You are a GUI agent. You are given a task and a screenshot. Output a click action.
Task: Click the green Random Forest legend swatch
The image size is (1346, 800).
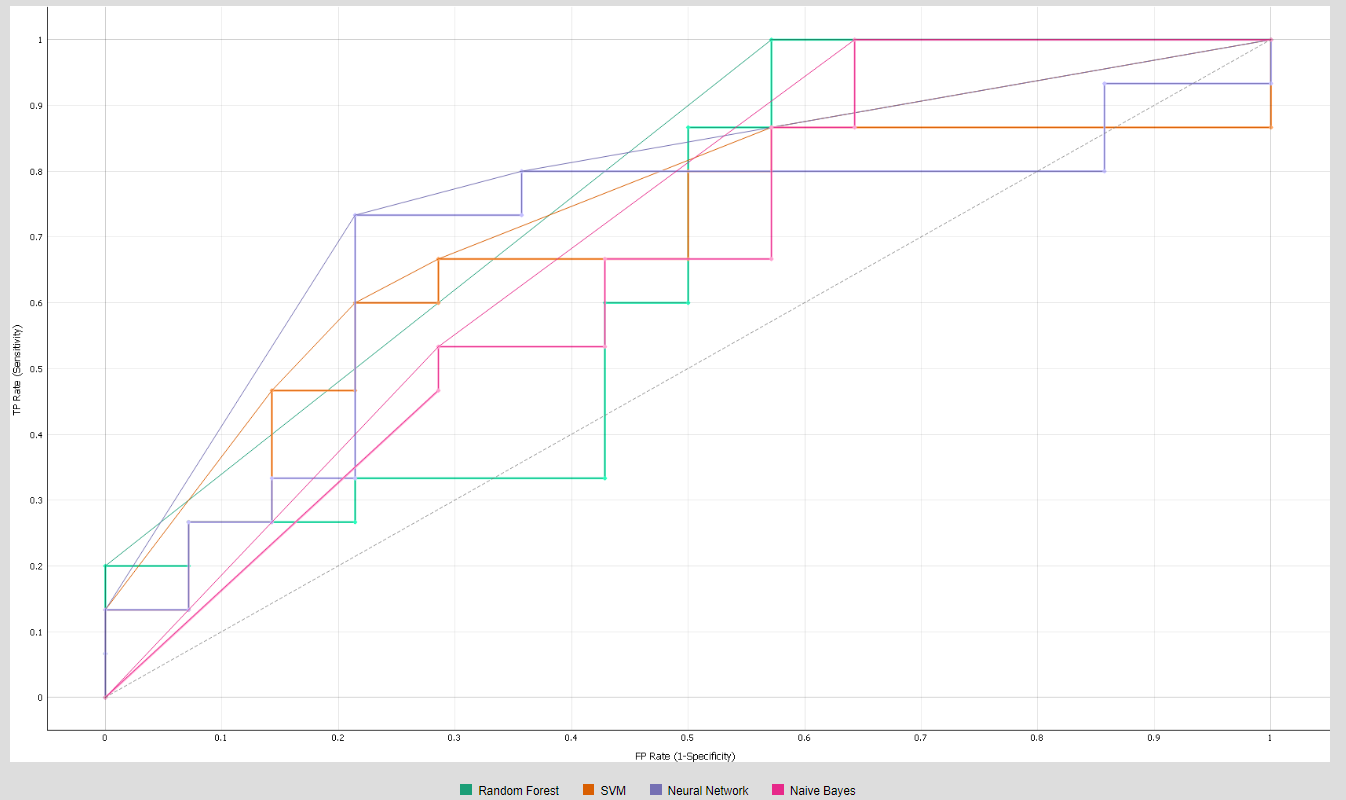466,790
